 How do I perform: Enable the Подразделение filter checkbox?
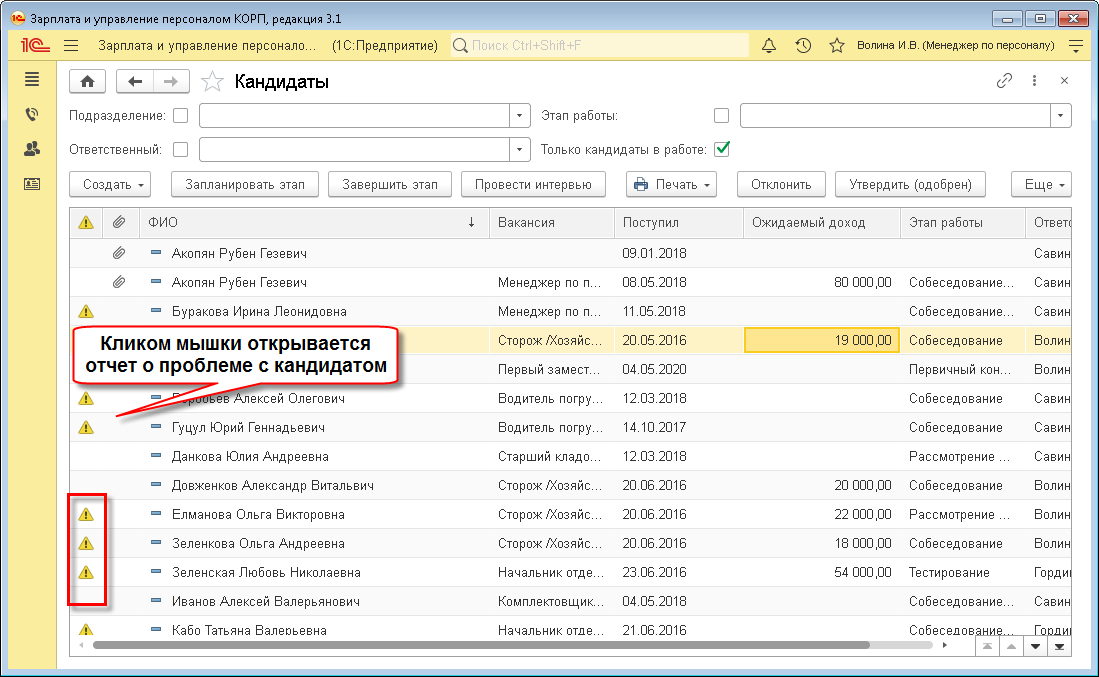click(180, 116)
